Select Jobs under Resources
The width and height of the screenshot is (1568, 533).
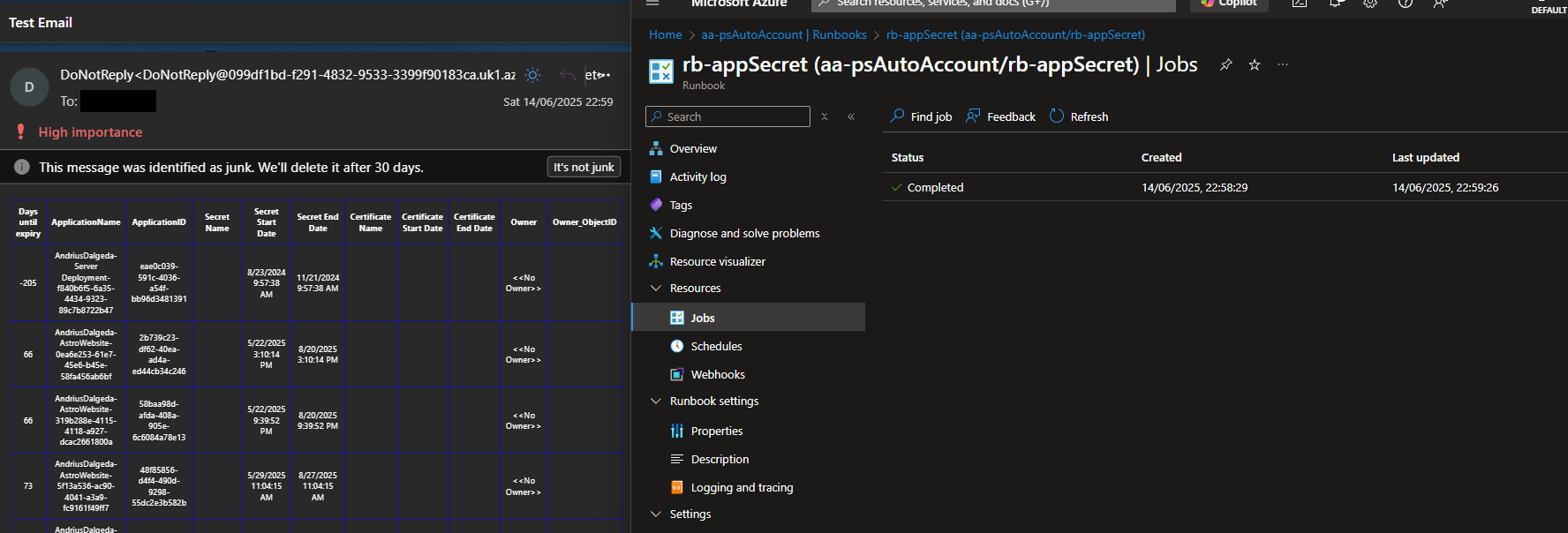point(749,318)
